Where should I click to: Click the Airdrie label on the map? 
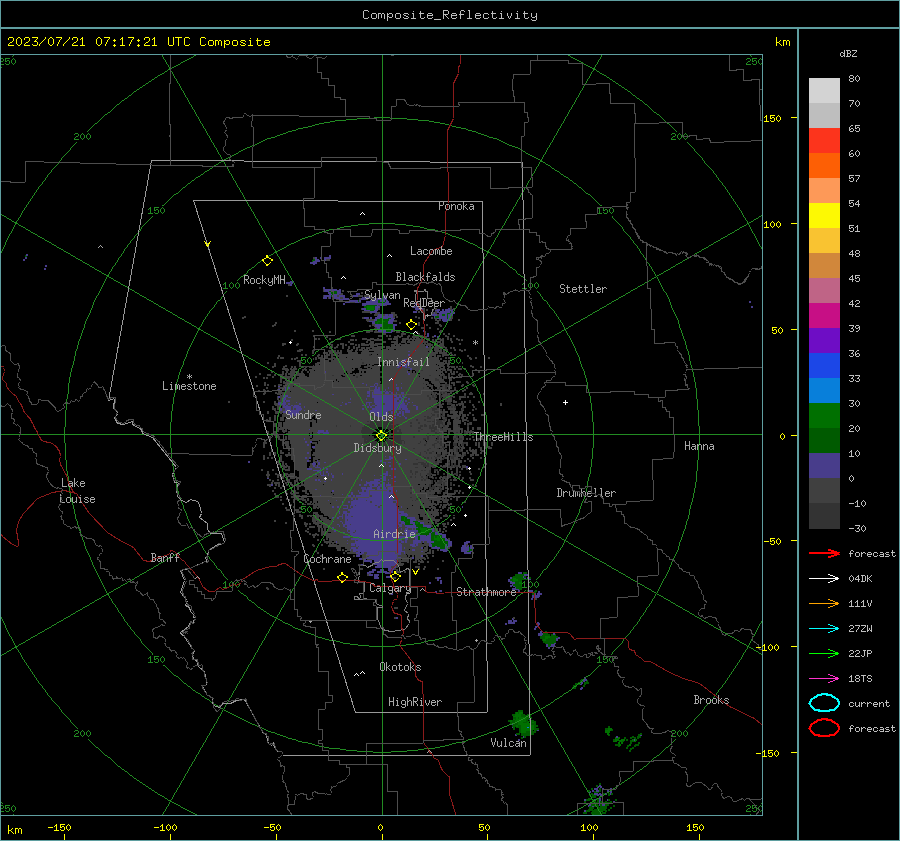pyautogui.click(x=394, y=534)
